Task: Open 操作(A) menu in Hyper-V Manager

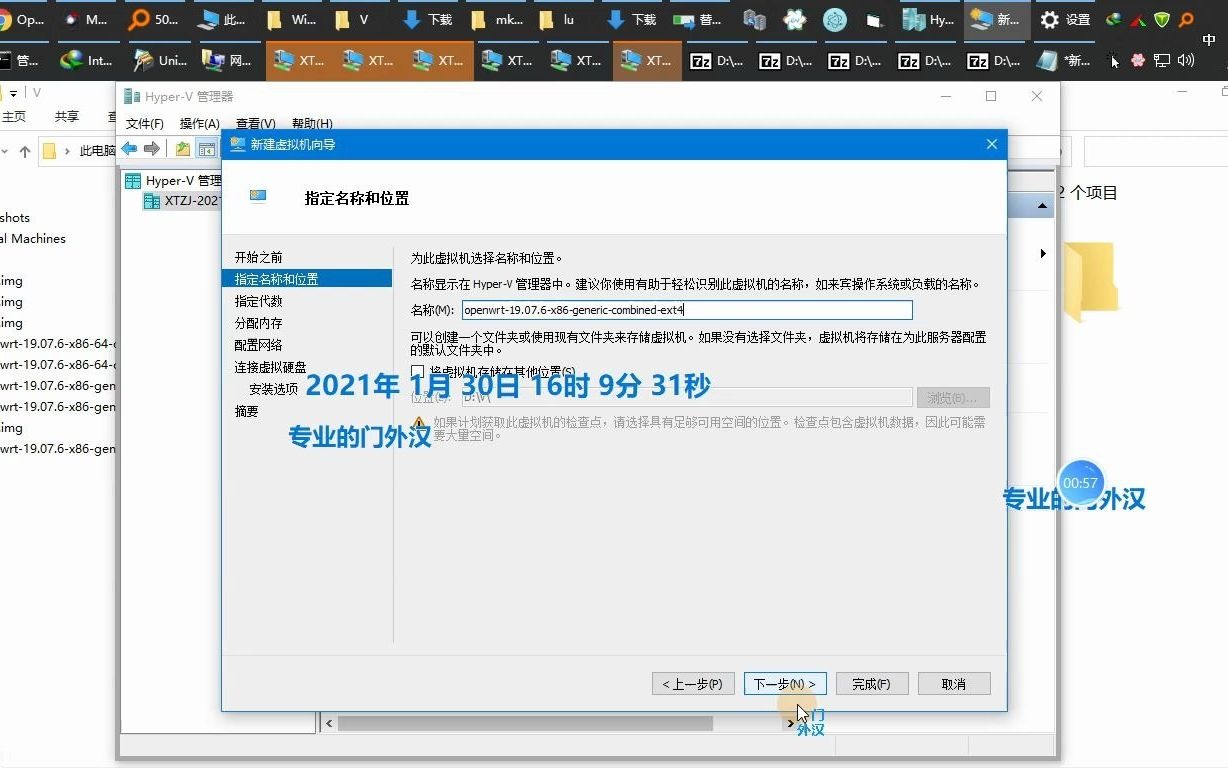Action: (x=200, y=124)
